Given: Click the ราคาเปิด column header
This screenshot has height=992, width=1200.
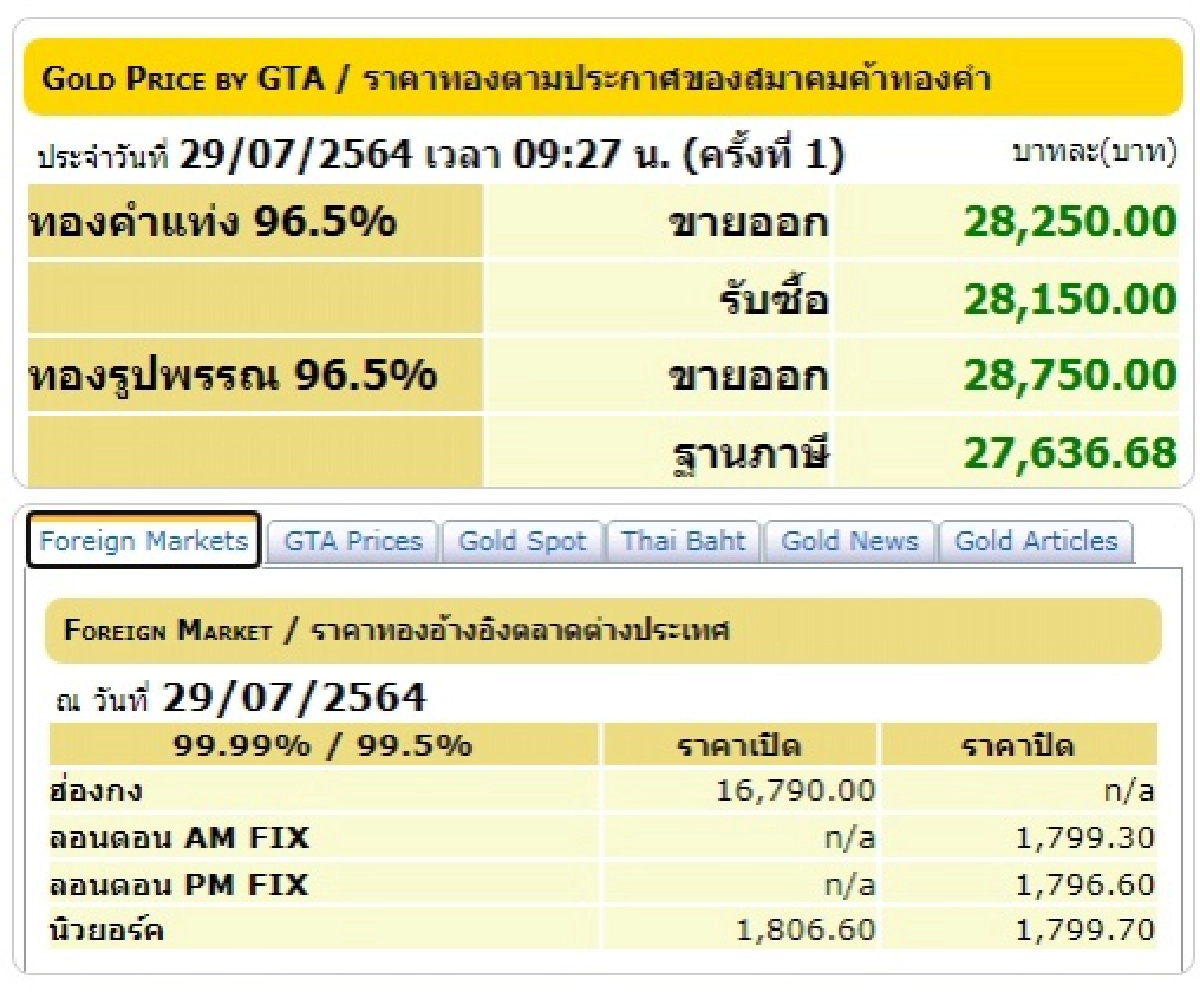Looking at the screenshot, I should (739, 744).
